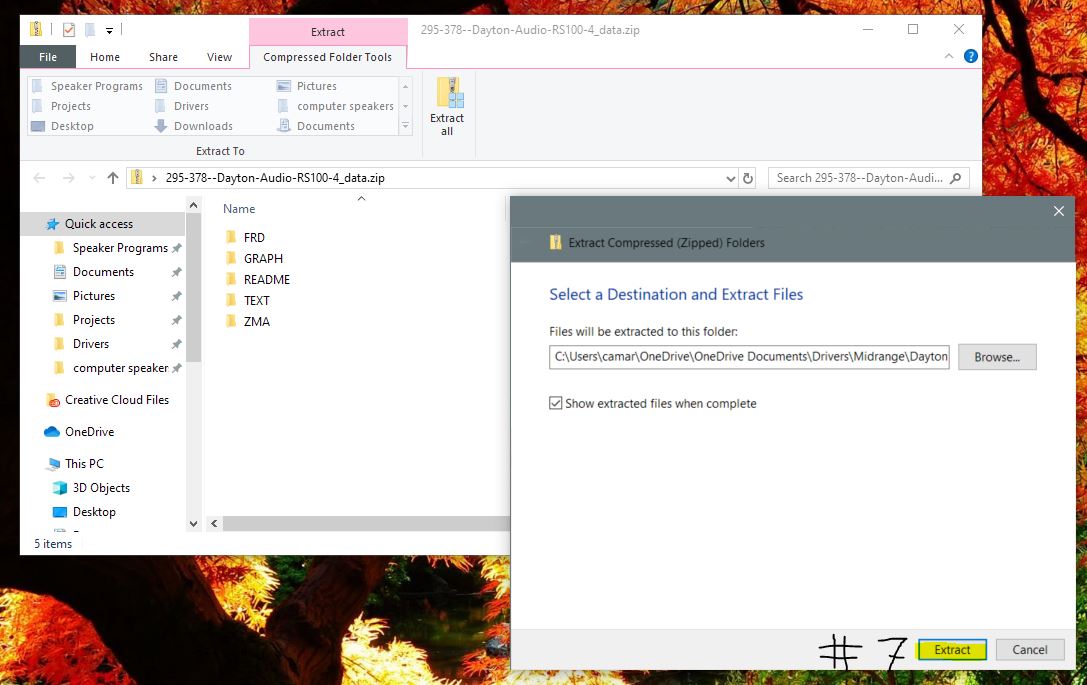Screen dimensions: 1087x685
Task: Click the Properties checkmark icon in title bar
Action: [x=69, y=30]
